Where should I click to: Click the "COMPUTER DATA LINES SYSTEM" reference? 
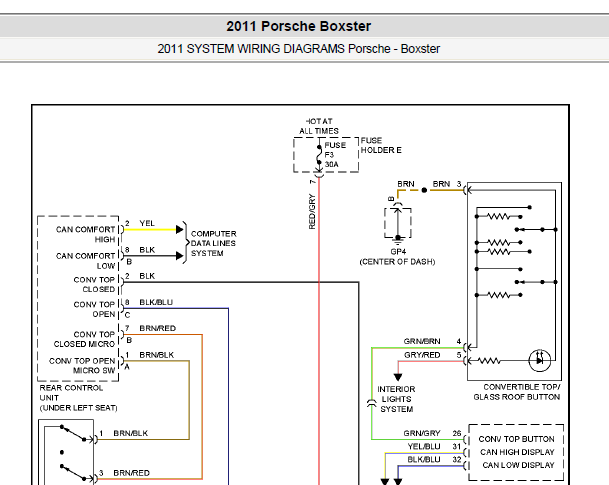tap(213, 243)
